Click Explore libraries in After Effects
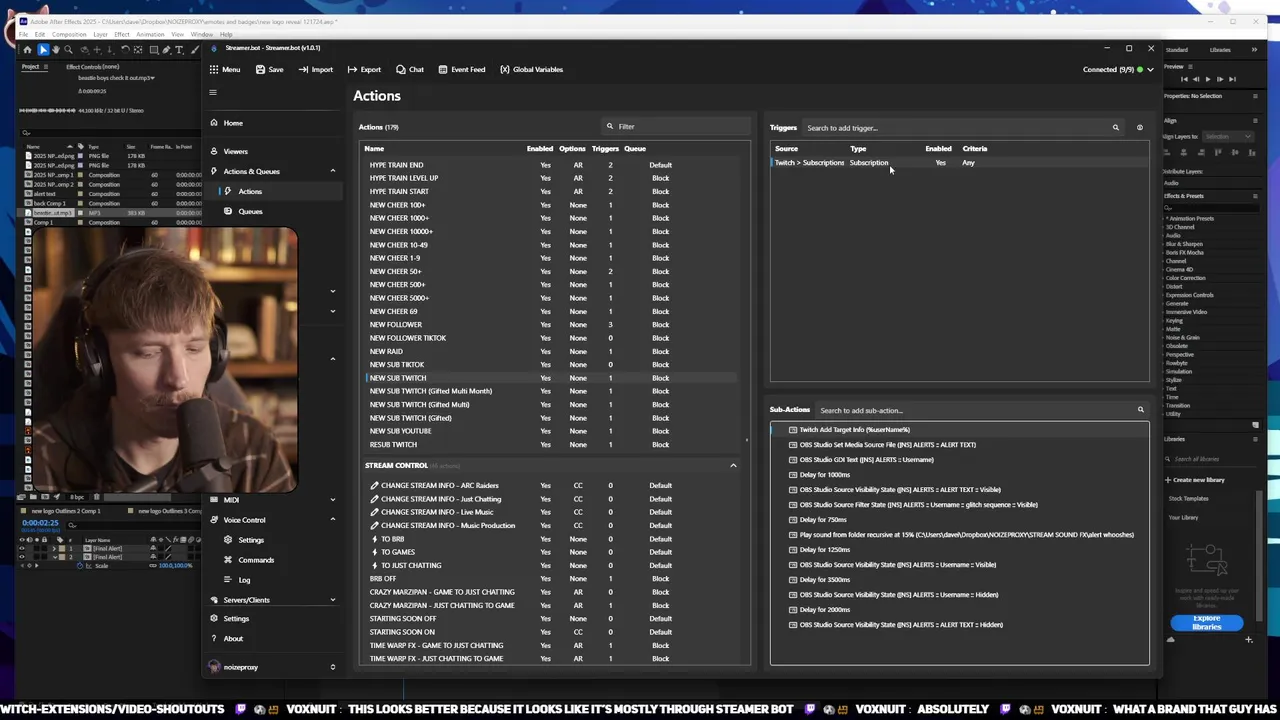 [x=1207, y=622]
